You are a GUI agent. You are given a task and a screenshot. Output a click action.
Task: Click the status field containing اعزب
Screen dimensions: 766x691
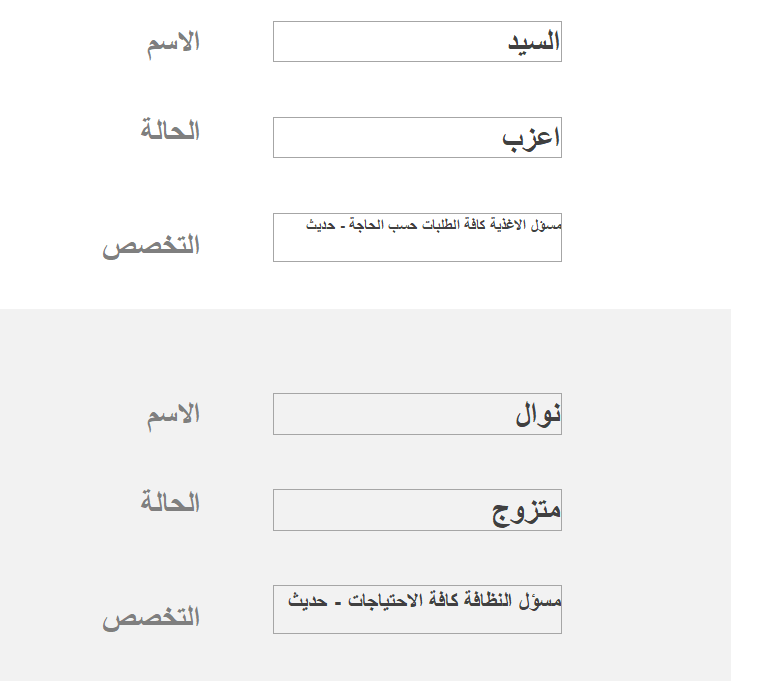coord(417,137)
